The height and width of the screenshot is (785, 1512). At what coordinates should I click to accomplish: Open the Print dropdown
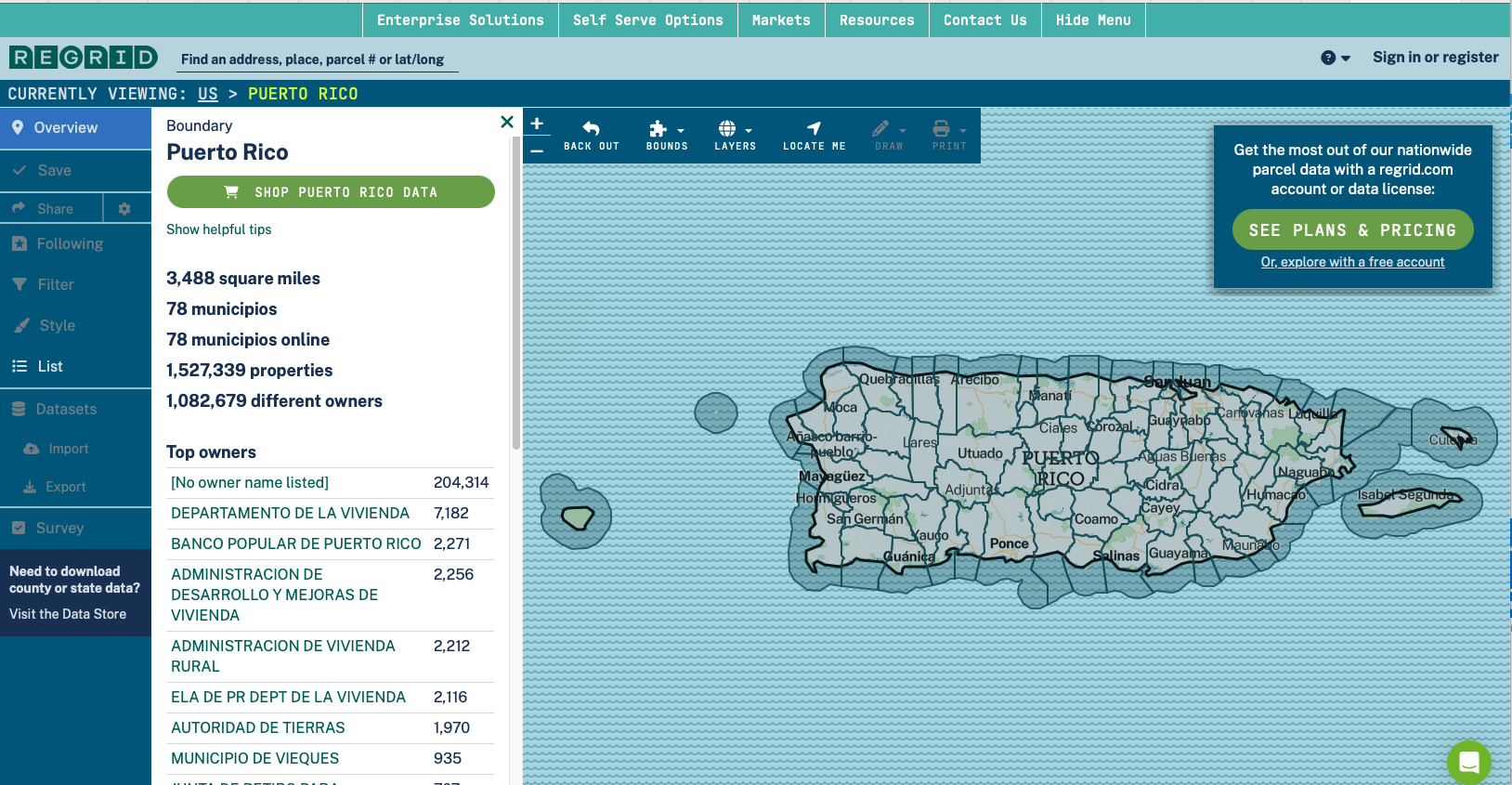tap(949, 136)
